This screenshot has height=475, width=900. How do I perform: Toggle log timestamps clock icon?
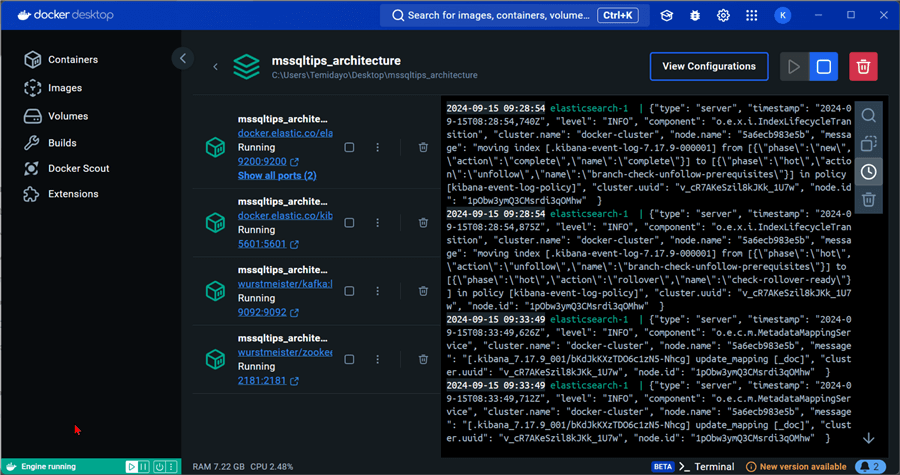(x=868, y=172)
